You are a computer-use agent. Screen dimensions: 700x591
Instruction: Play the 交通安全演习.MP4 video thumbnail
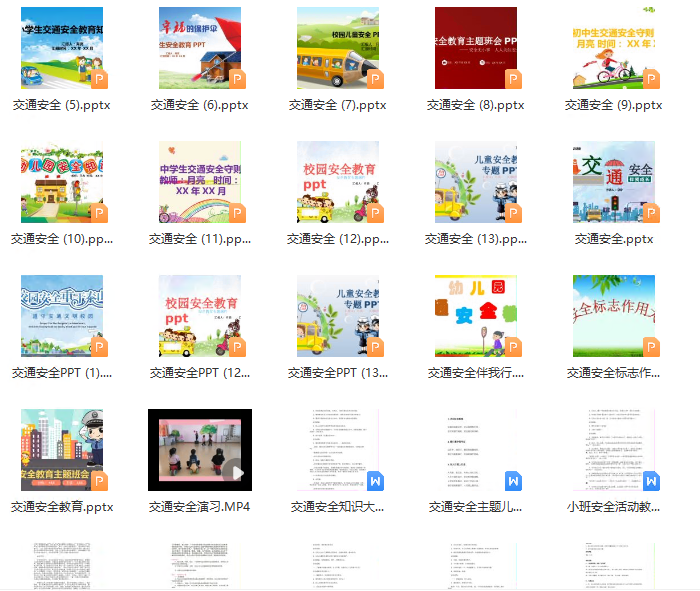[200, 450]
